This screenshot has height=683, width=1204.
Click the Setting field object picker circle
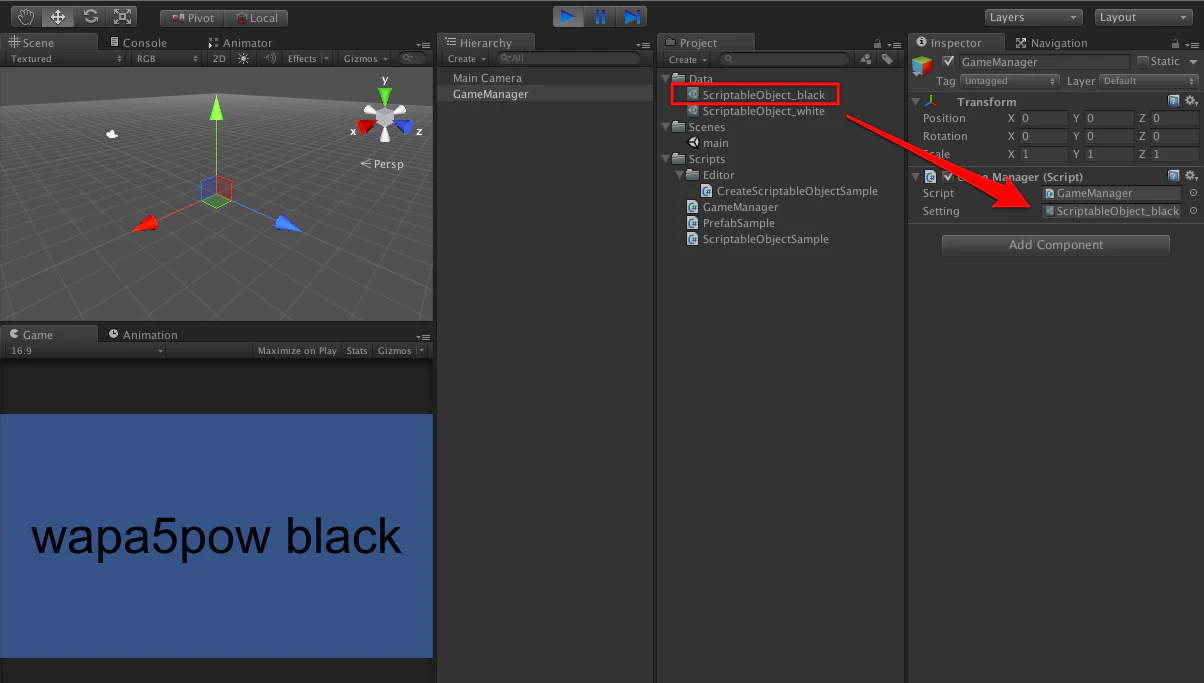(x=1192, y=211)
